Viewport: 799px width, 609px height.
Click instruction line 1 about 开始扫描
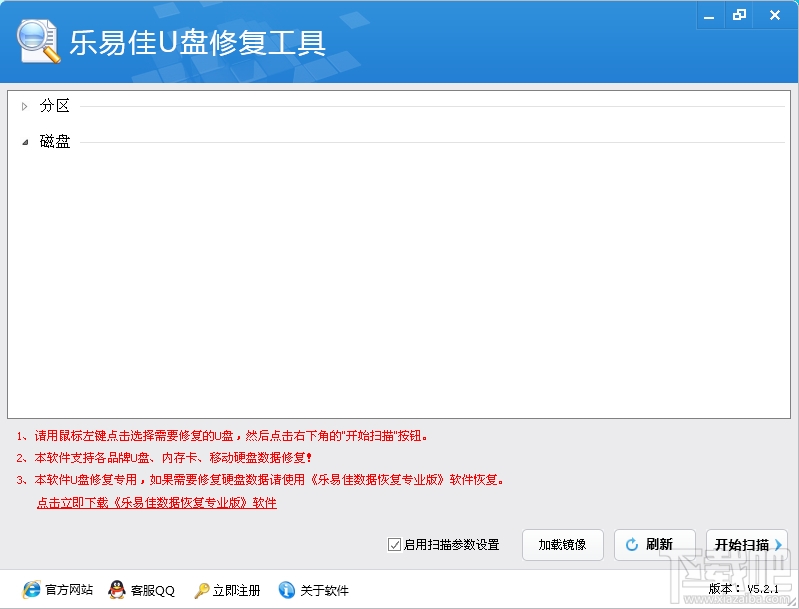coord(222,436)
